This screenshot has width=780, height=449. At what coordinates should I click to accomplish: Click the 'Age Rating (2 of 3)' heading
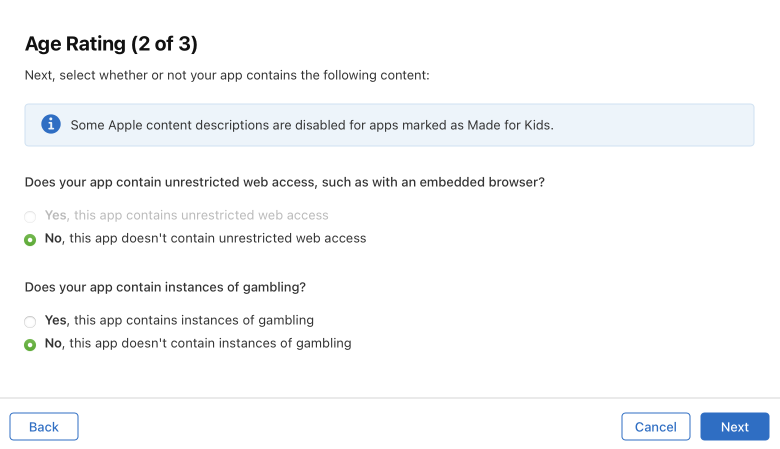pyautogui.click(x=111, y=44)
